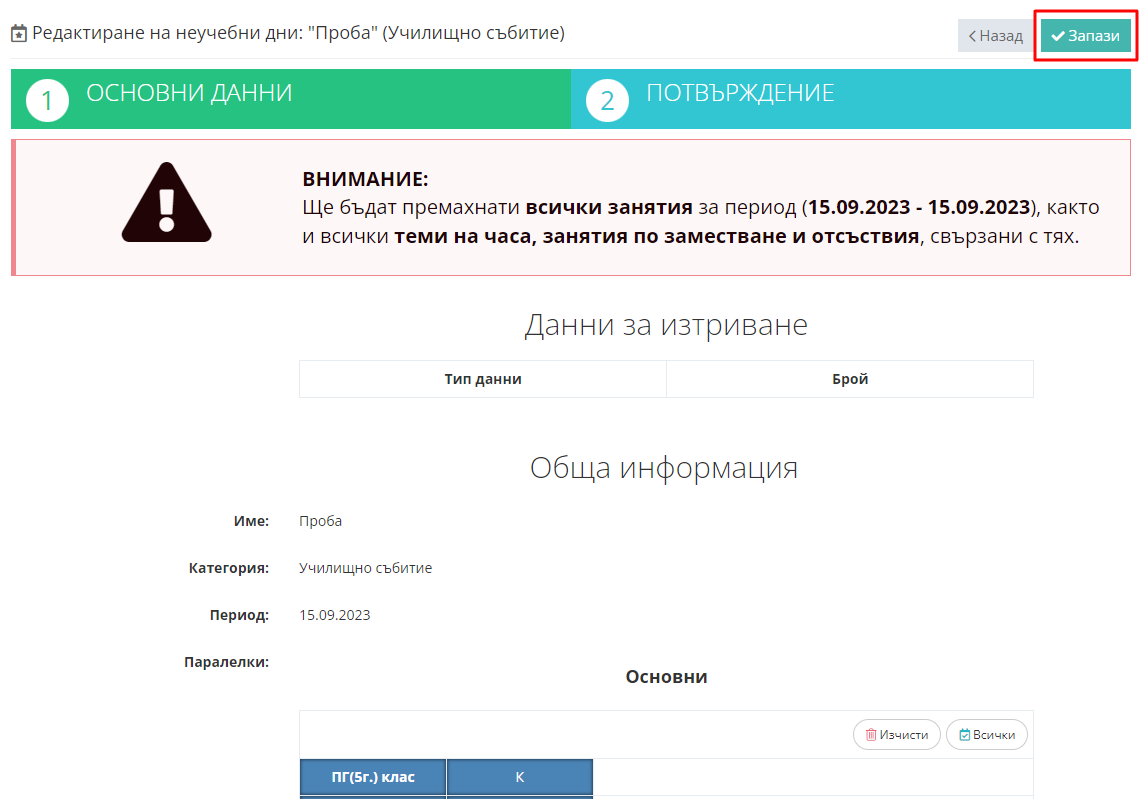This screenshot has width=1140, height=799.
Task: Open the ПОТВЪРЖДЕНИЕ step tab
Action: point(740,94)
